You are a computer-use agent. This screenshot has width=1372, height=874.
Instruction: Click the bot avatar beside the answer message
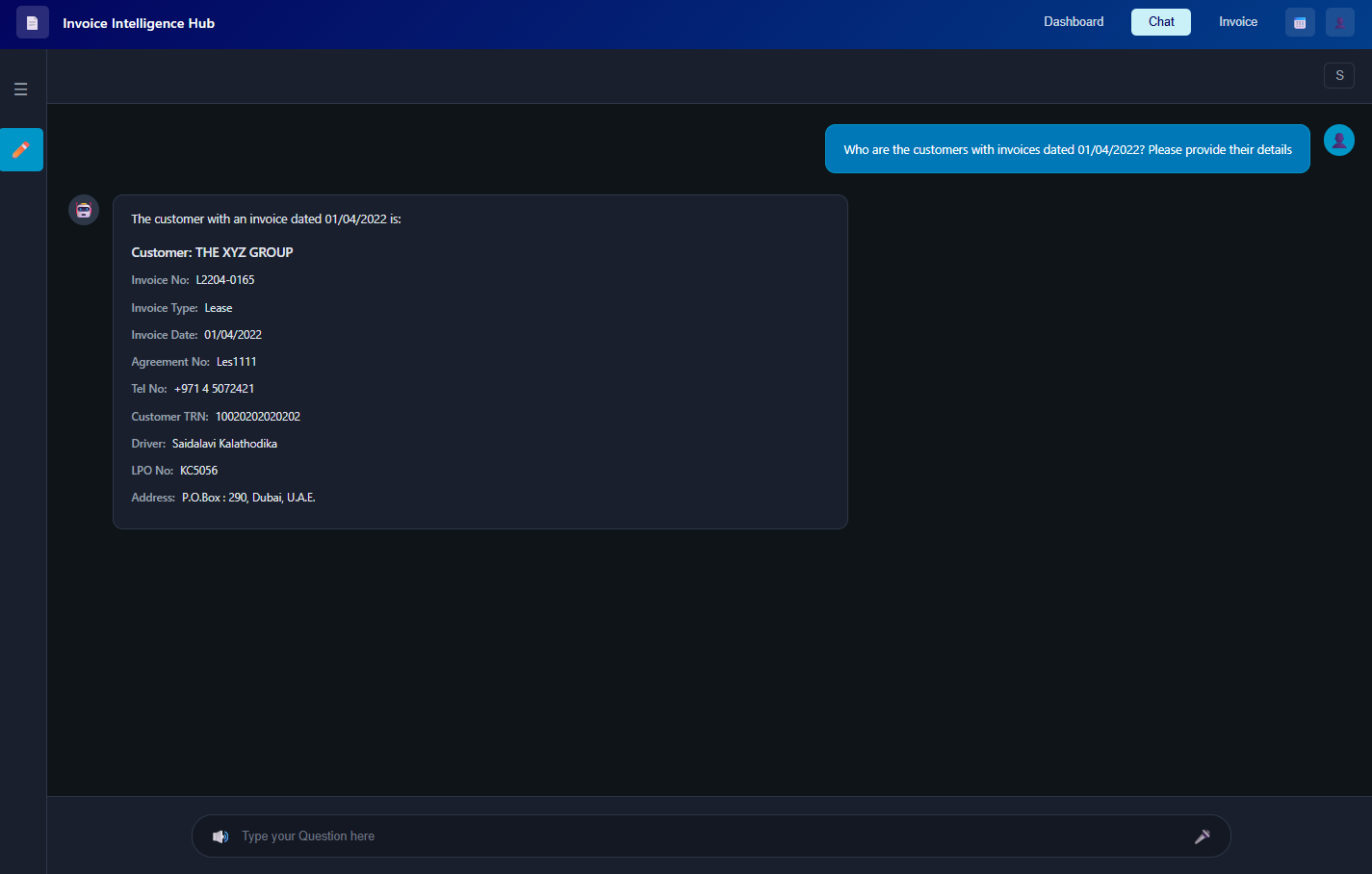click(x=83, y=209)
